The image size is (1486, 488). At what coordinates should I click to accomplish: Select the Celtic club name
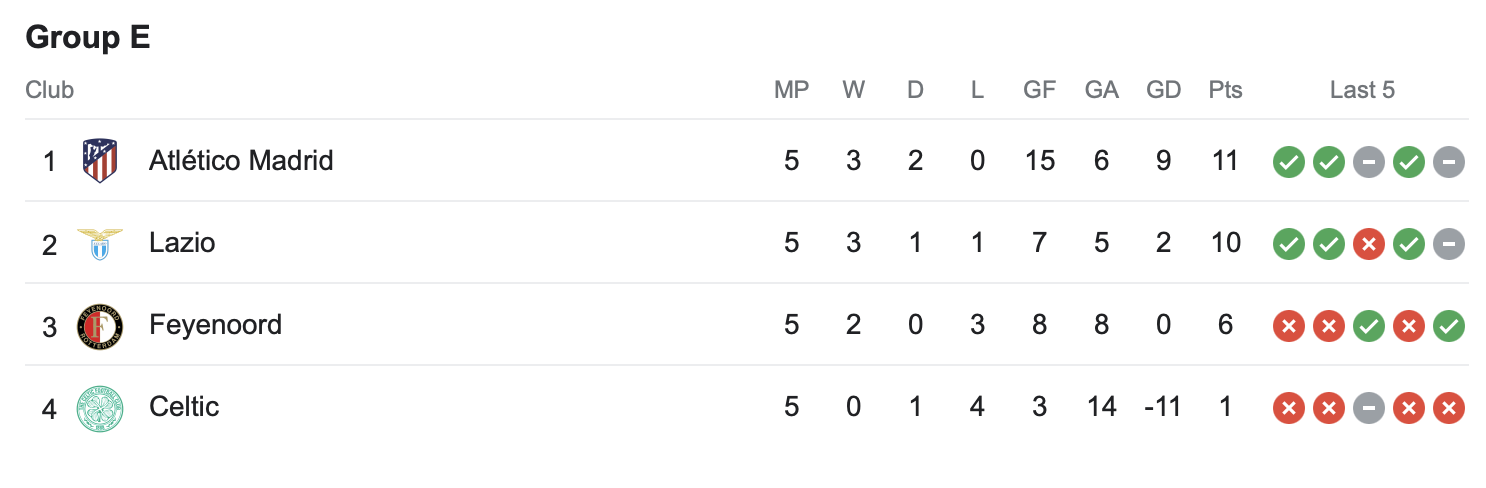coord(184,407)
